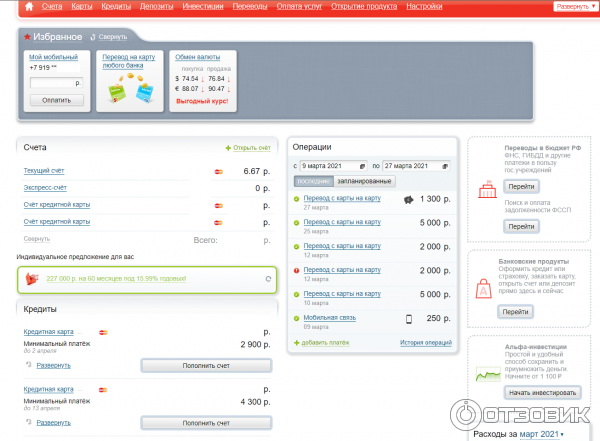This screenshot has width=600, height=441.
Task: Click the mobile payment amount input field
Action: coord(54,84)
